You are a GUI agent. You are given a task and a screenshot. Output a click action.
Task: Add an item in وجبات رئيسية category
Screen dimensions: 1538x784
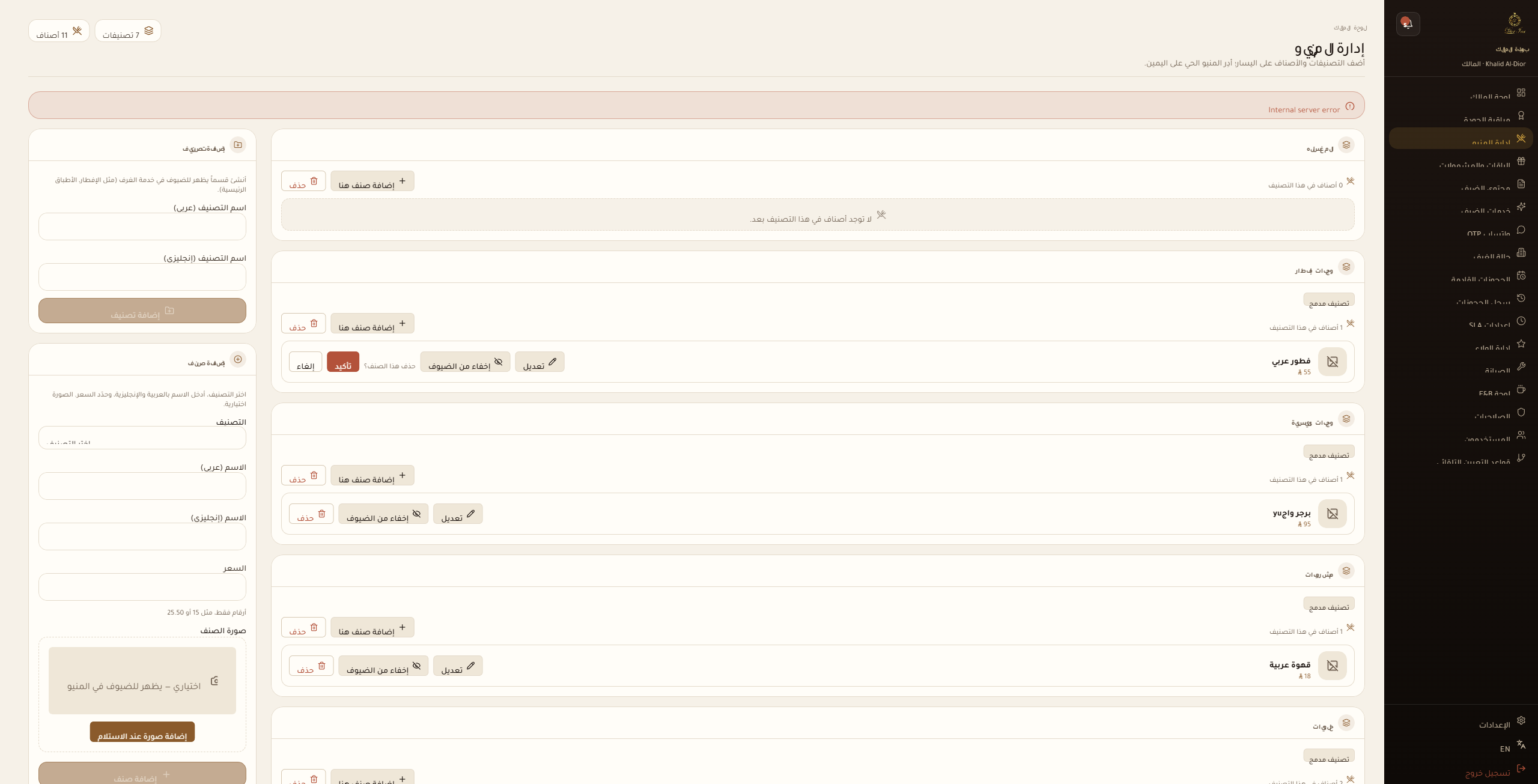point(372,475)
